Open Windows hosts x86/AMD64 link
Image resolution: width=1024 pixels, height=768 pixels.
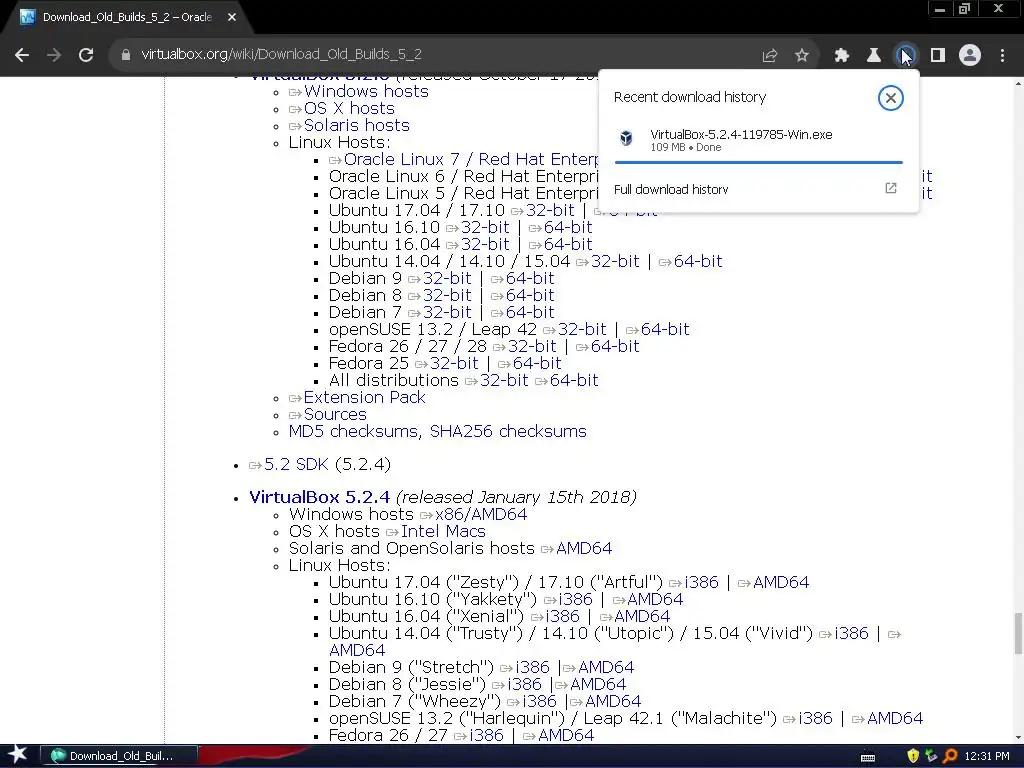pos(481,515)
